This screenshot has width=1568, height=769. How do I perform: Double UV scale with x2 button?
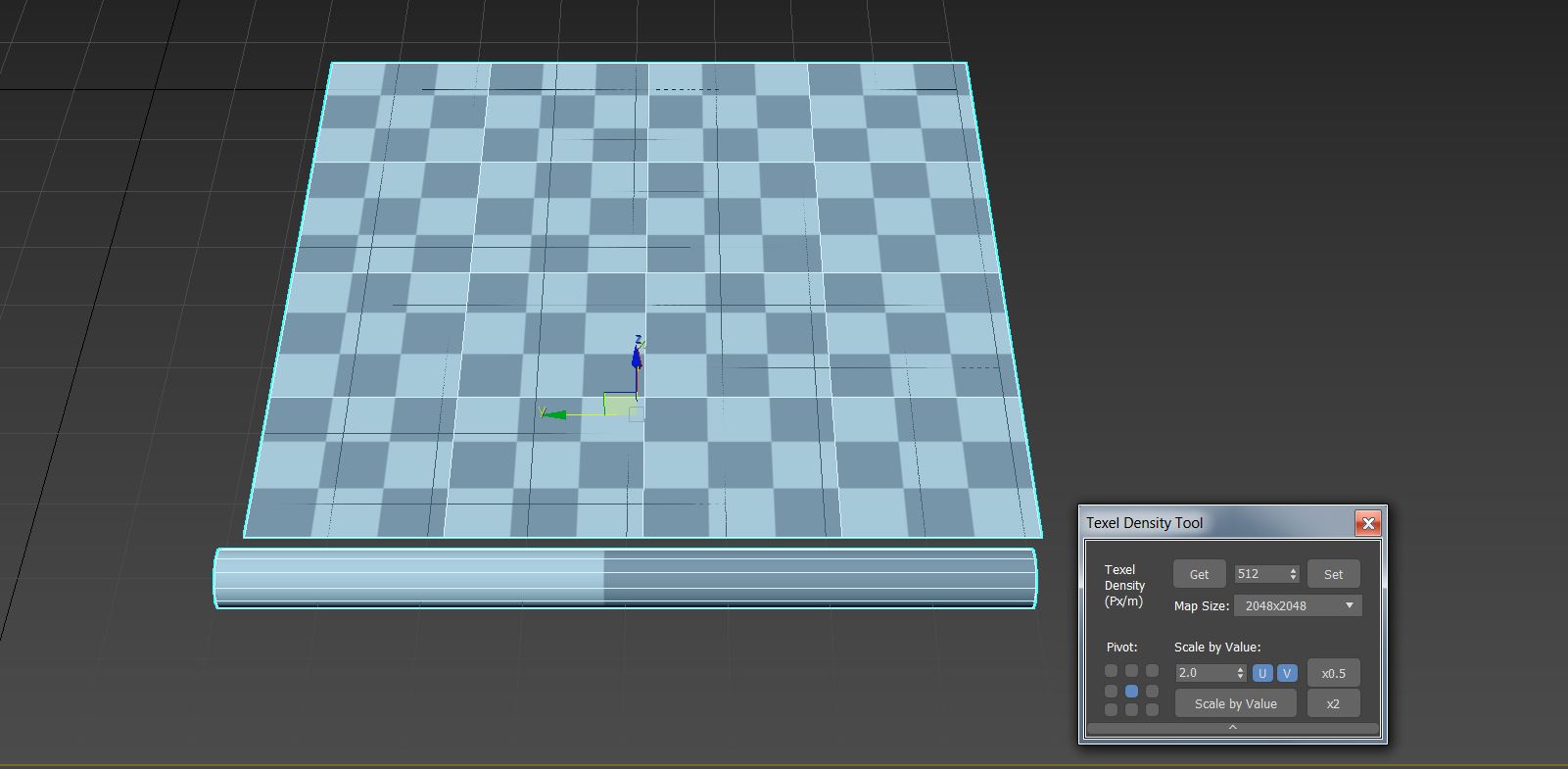pos(1333,703)
